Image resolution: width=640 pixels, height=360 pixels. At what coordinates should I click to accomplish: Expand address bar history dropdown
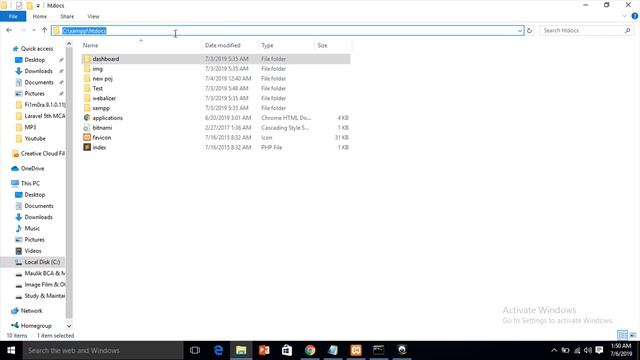(x=520, y=31)
